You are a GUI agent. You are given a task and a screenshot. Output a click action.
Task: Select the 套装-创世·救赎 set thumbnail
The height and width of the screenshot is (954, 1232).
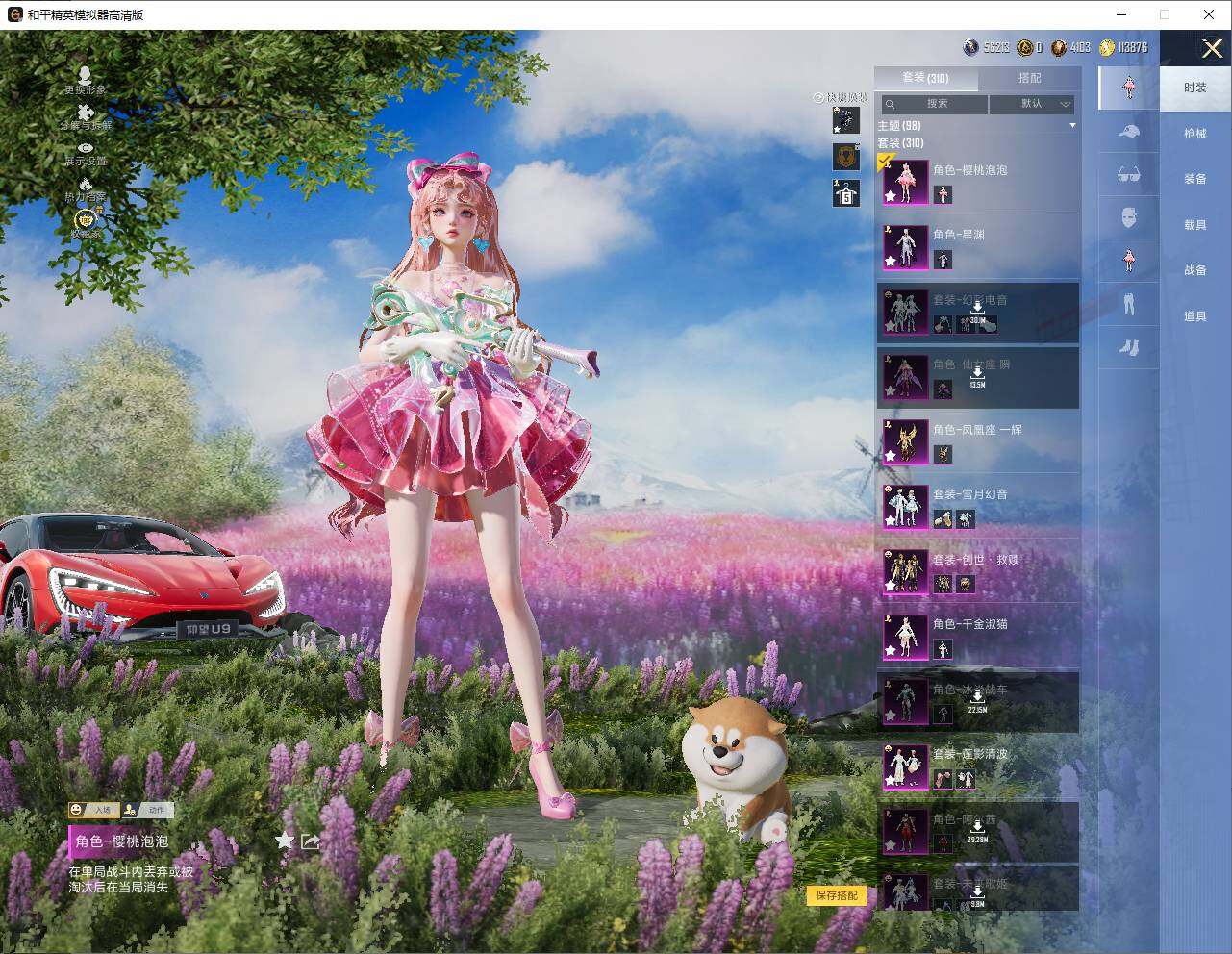906,571
